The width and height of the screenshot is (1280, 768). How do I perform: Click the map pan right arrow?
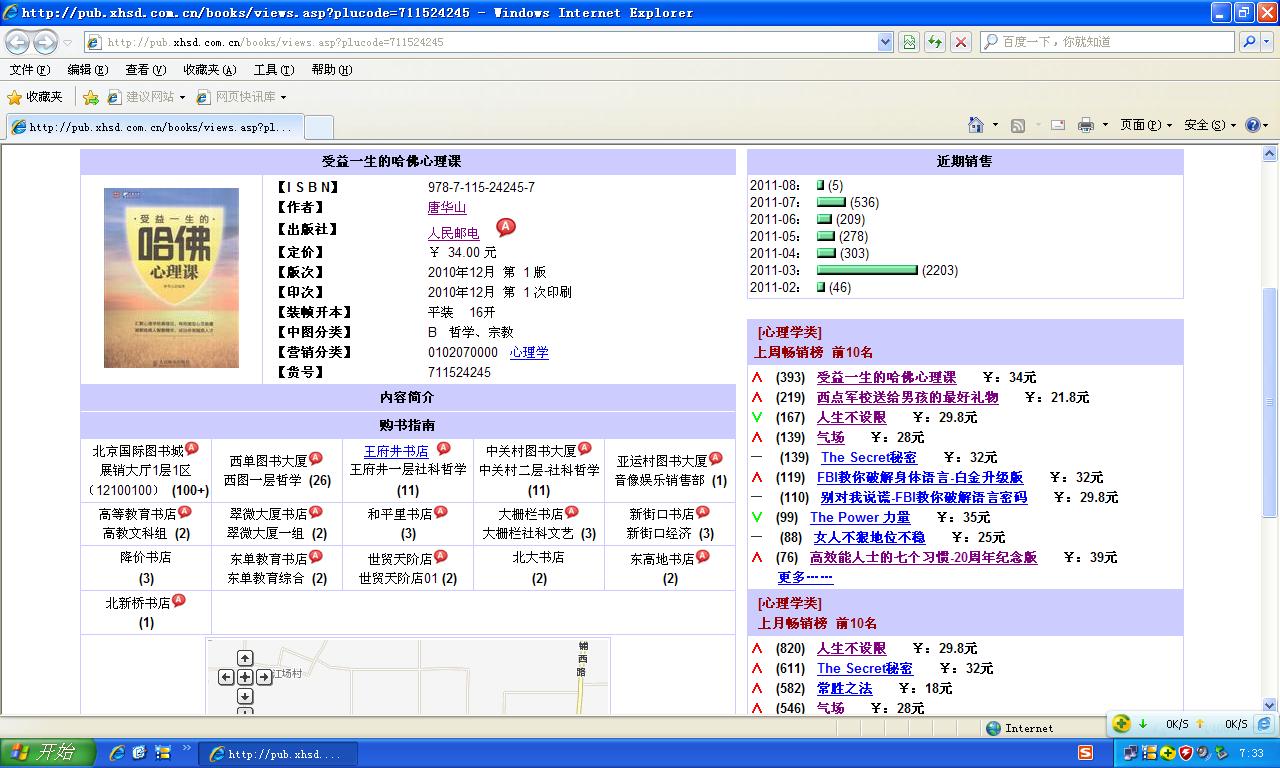264,677
